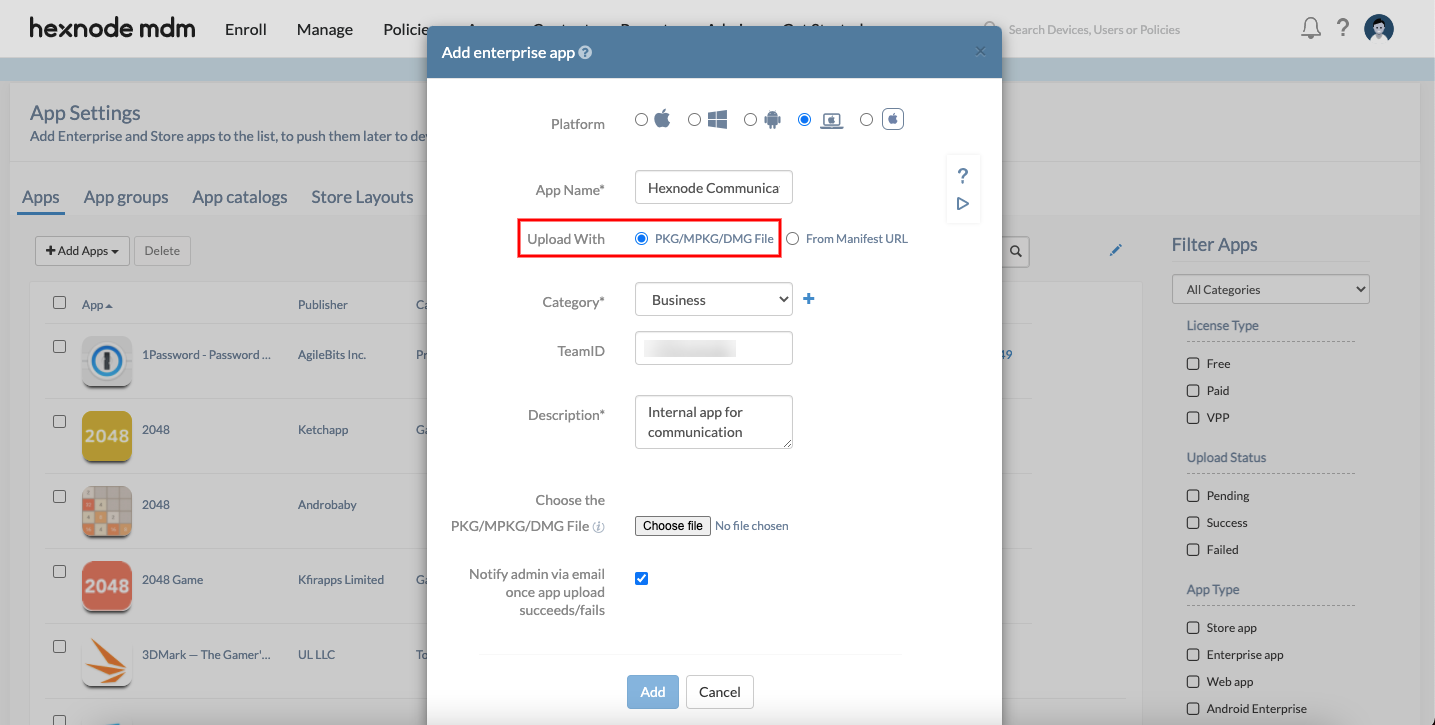Select the Android platform radio

(751, 120)
